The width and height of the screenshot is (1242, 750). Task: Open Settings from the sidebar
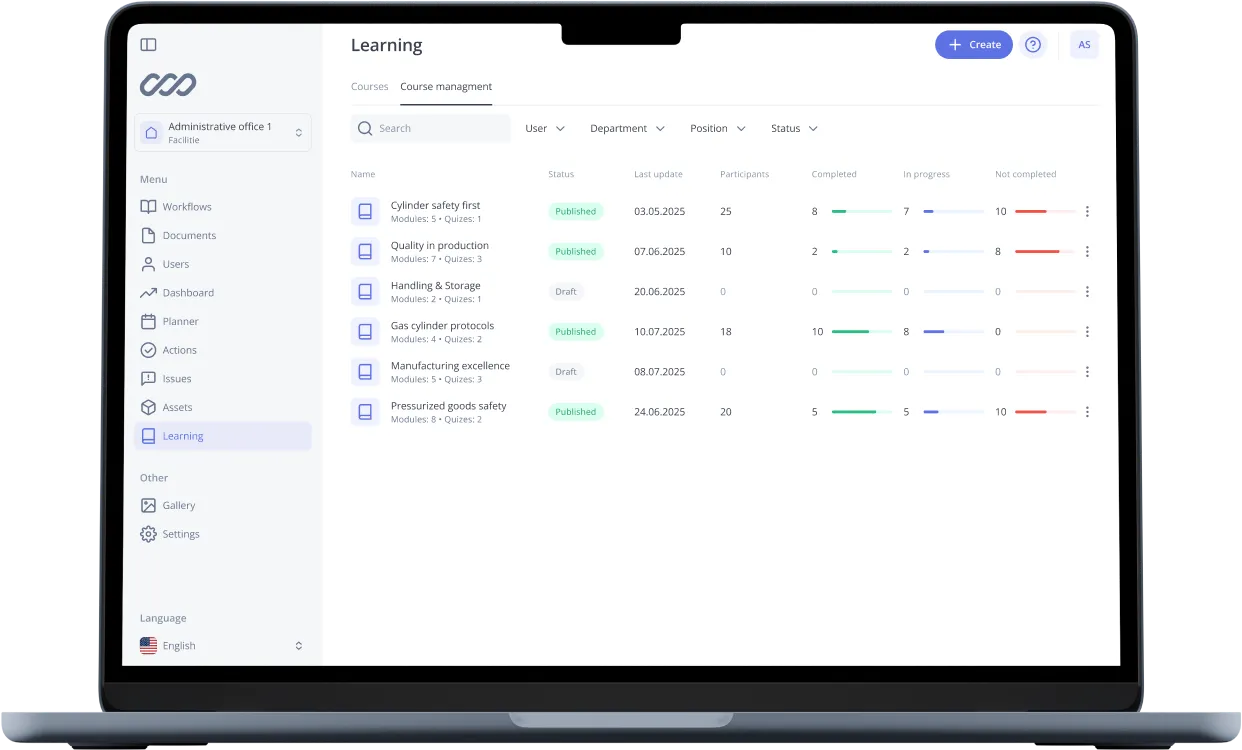pyautogui.click(x=180, y=535)
